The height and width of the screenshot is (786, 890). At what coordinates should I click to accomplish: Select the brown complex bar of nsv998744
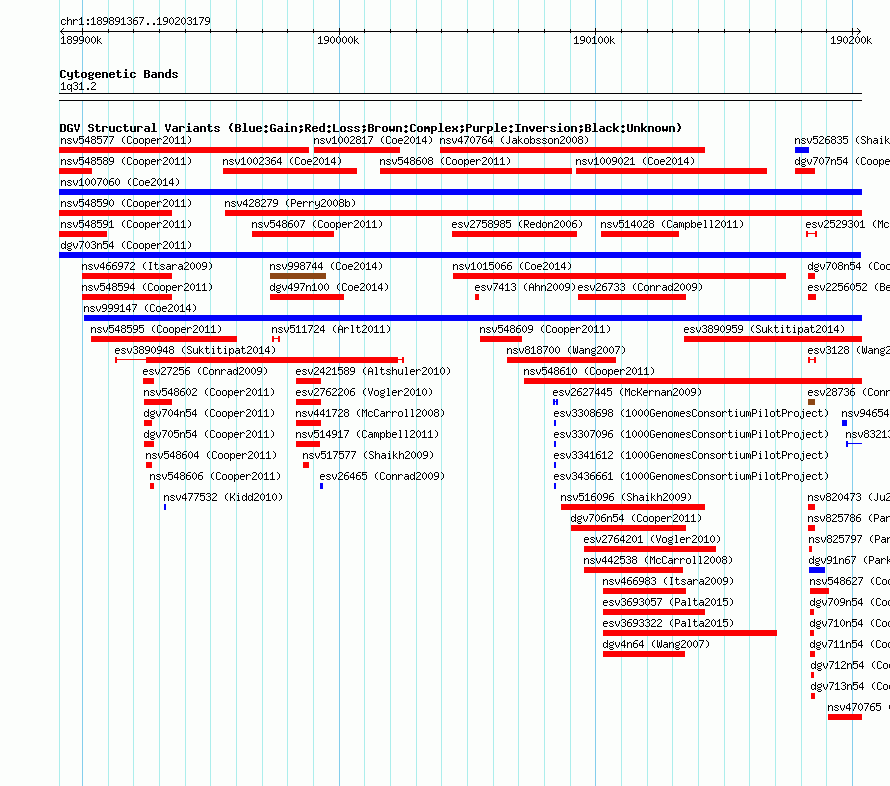297,276
